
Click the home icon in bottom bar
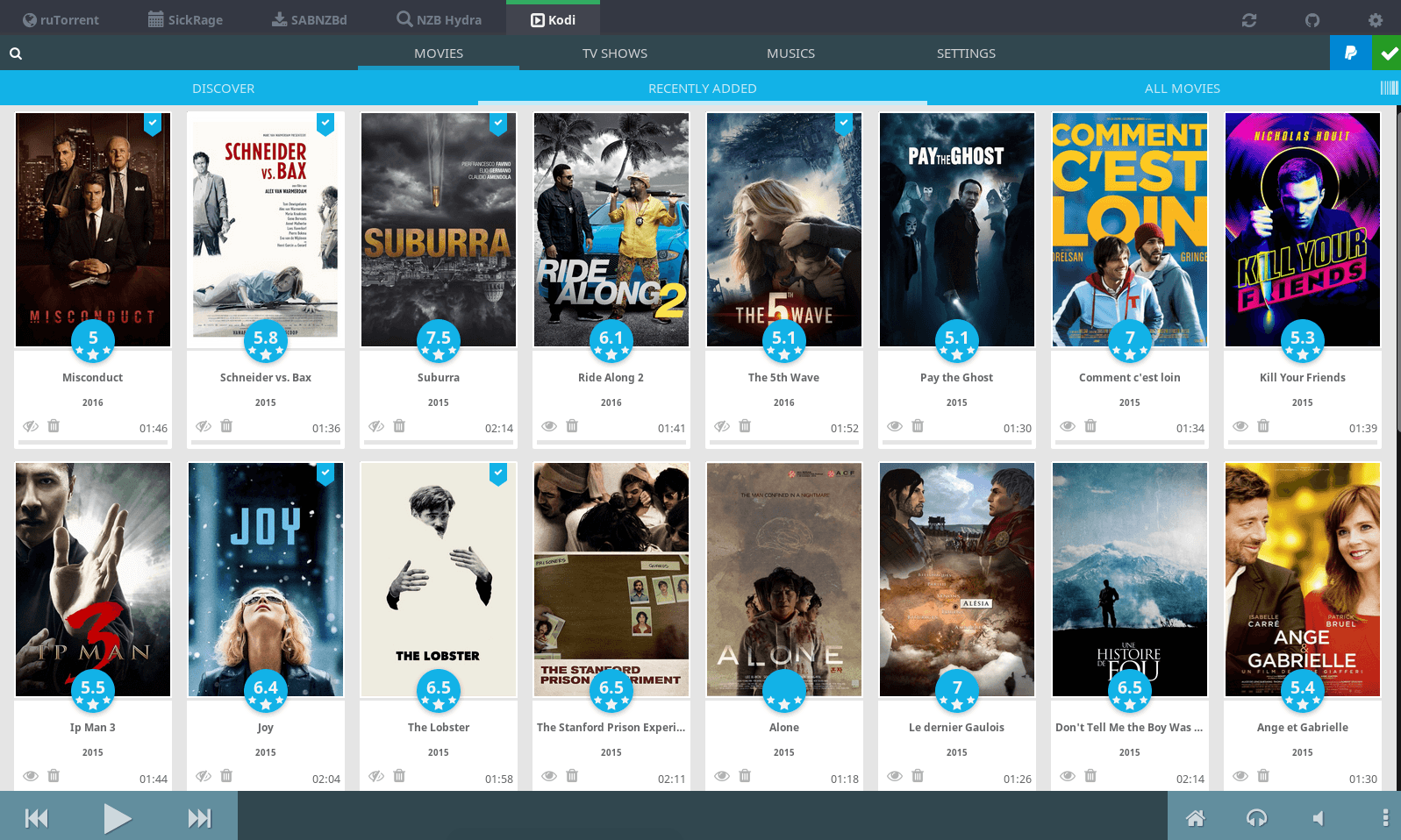point(1195,818)
